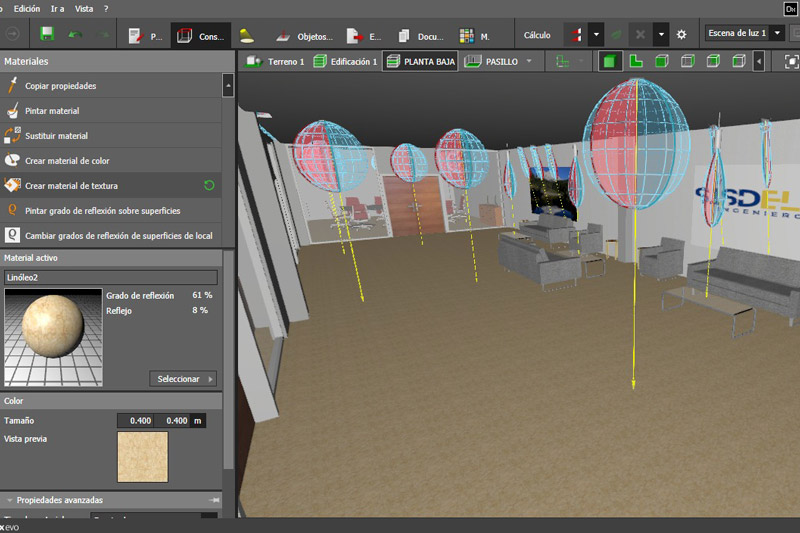Image resolution: width=800 pixels, height=533 pixels.
Task: Select Cambiar grados de reflexión de superficies de local
Action: click(118, 236)
